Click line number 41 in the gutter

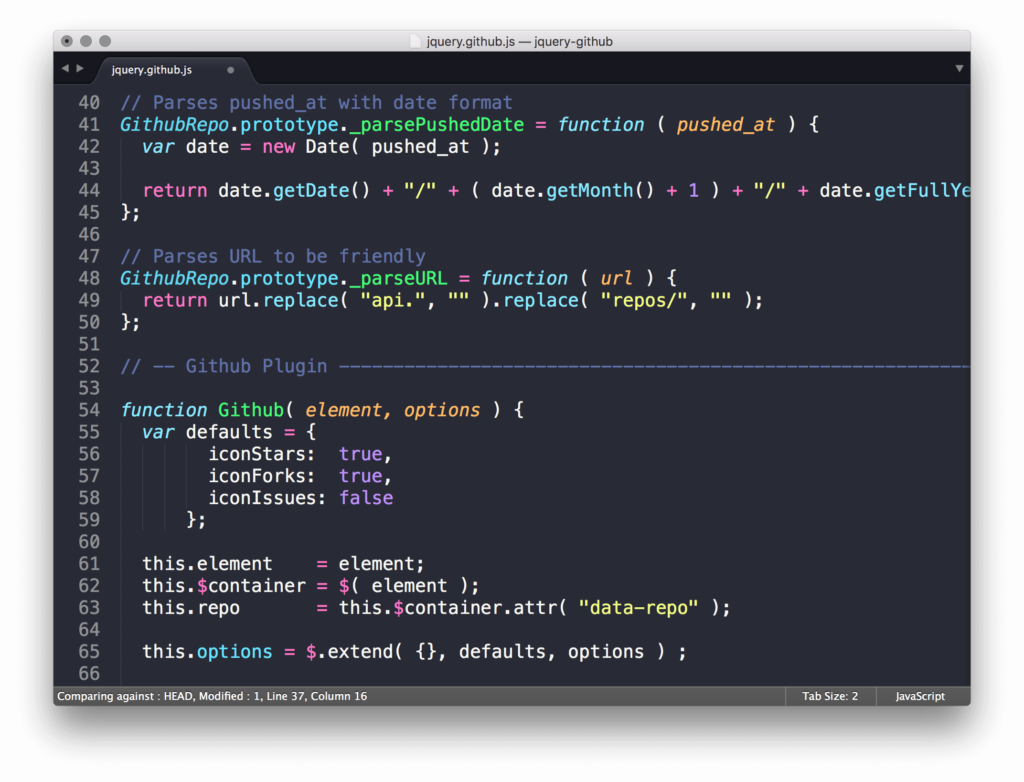coord(89,124)
